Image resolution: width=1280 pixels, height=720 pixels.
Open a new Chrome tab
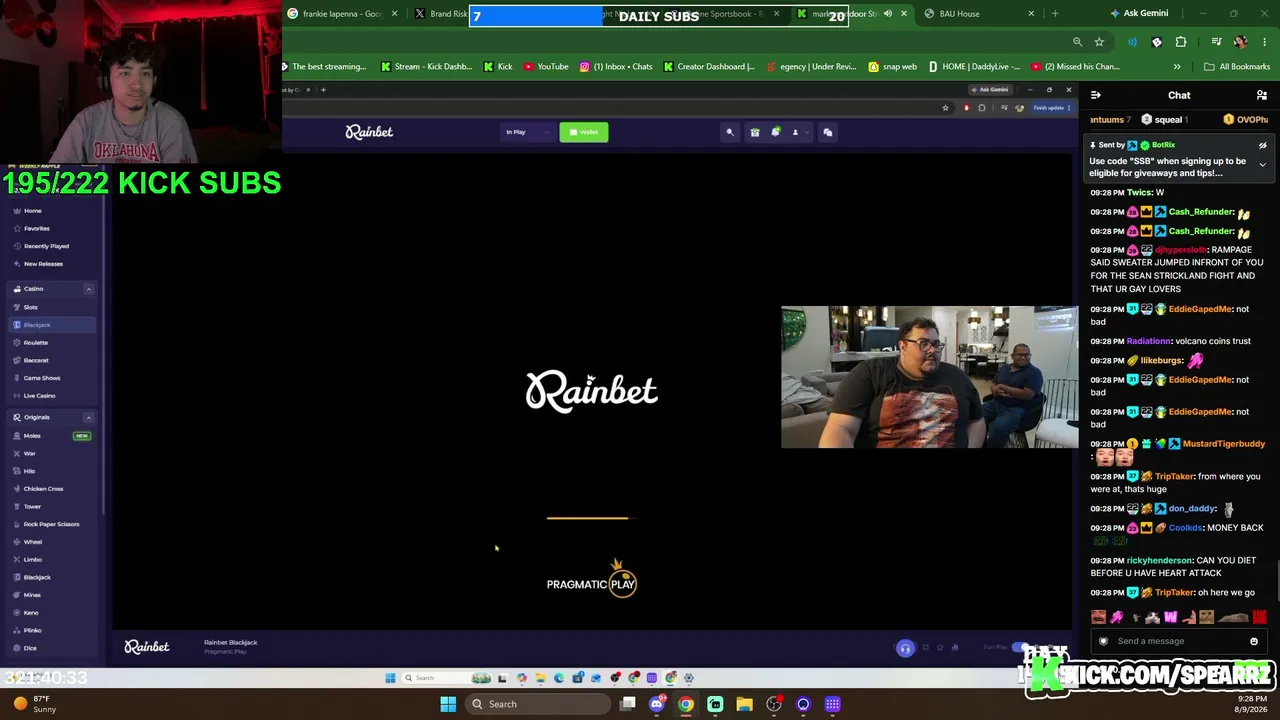tap(1055, 14)
